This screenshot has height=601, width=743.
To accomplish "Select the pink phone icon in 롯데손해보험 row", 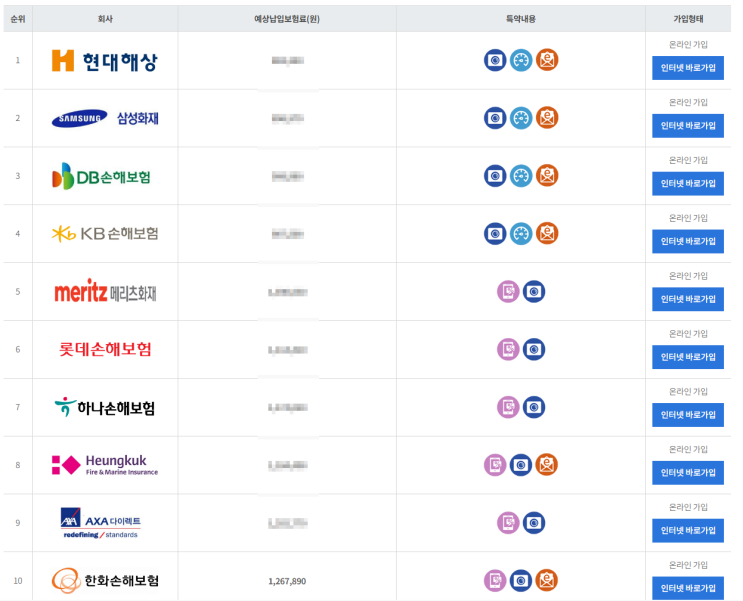I will tap(508, 349).
